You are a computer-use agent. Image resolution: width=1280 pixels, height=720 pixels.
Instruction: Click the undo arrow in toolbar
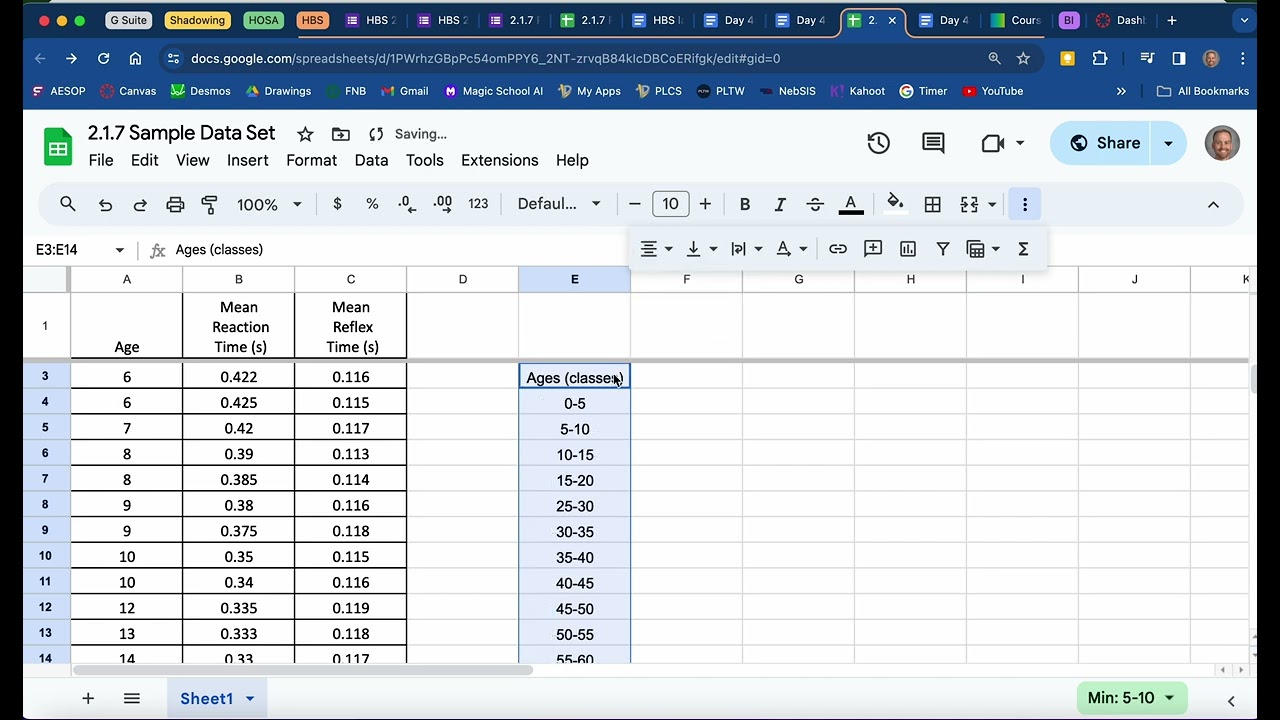tap(105, 204)
